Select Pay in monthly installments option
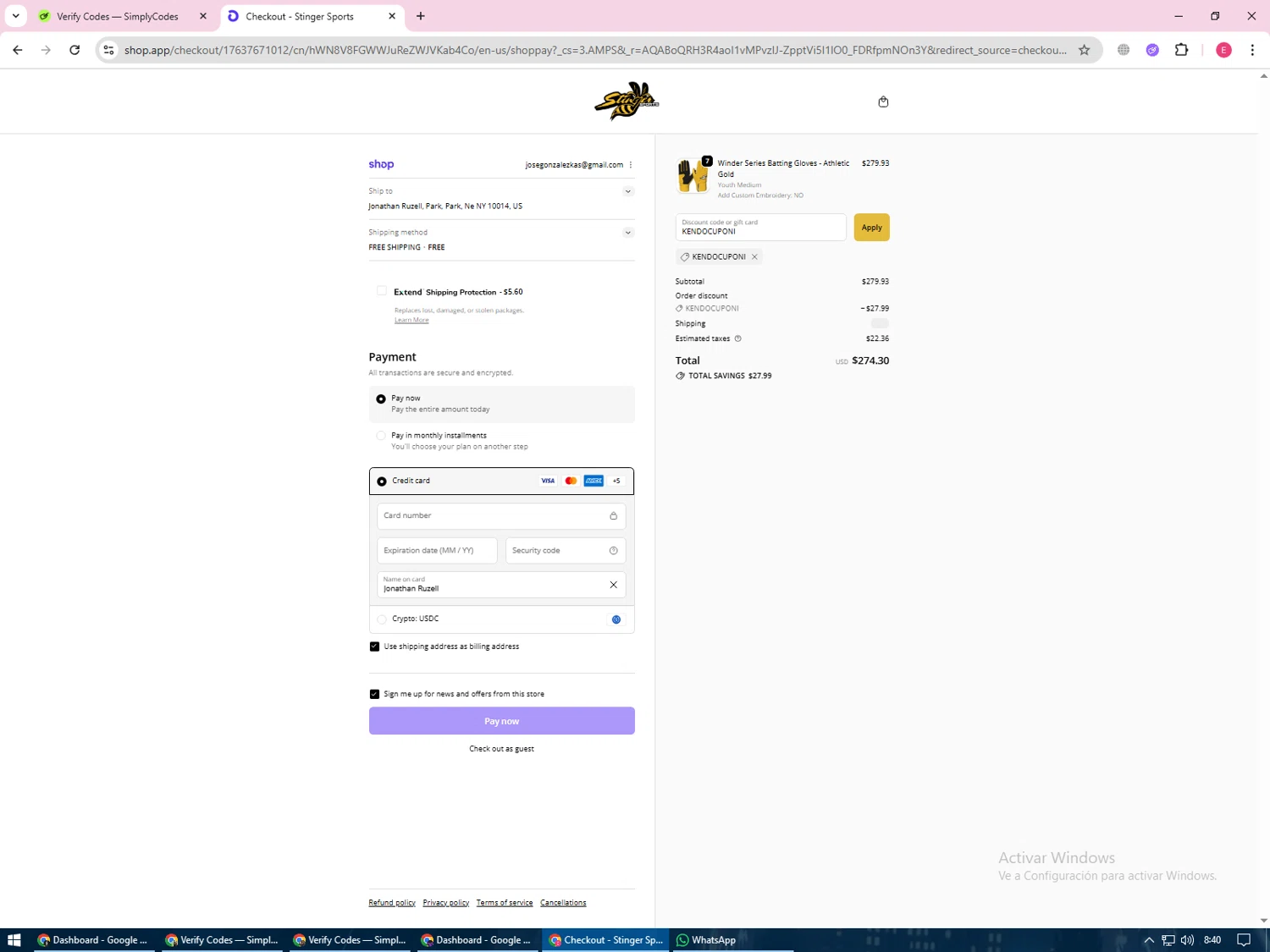Screen dimensions: 1270x952 tap(381, 436)
